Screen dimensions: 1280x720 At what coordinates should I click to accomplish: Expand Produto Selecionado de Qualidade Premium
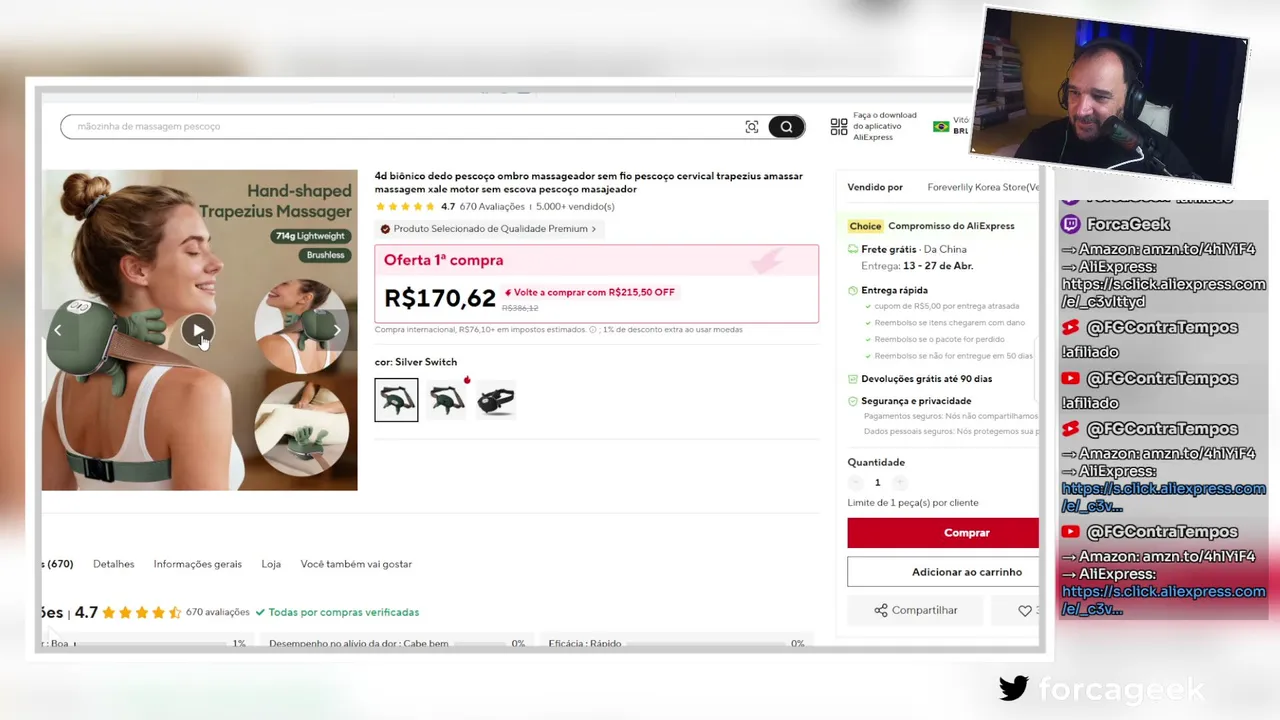488,229
